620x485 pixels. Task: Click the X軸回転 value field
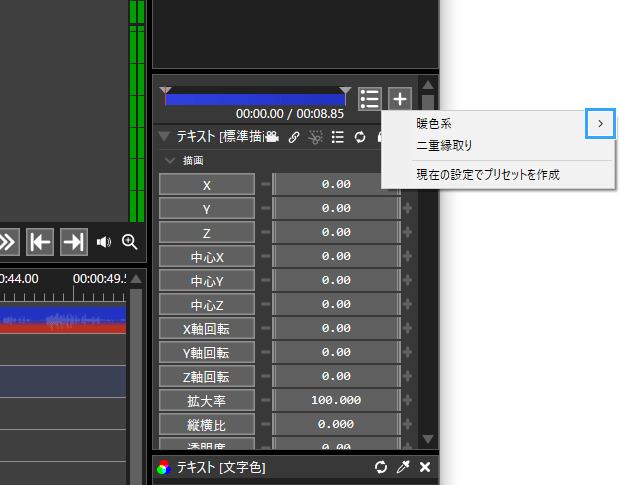pos(336,328)
